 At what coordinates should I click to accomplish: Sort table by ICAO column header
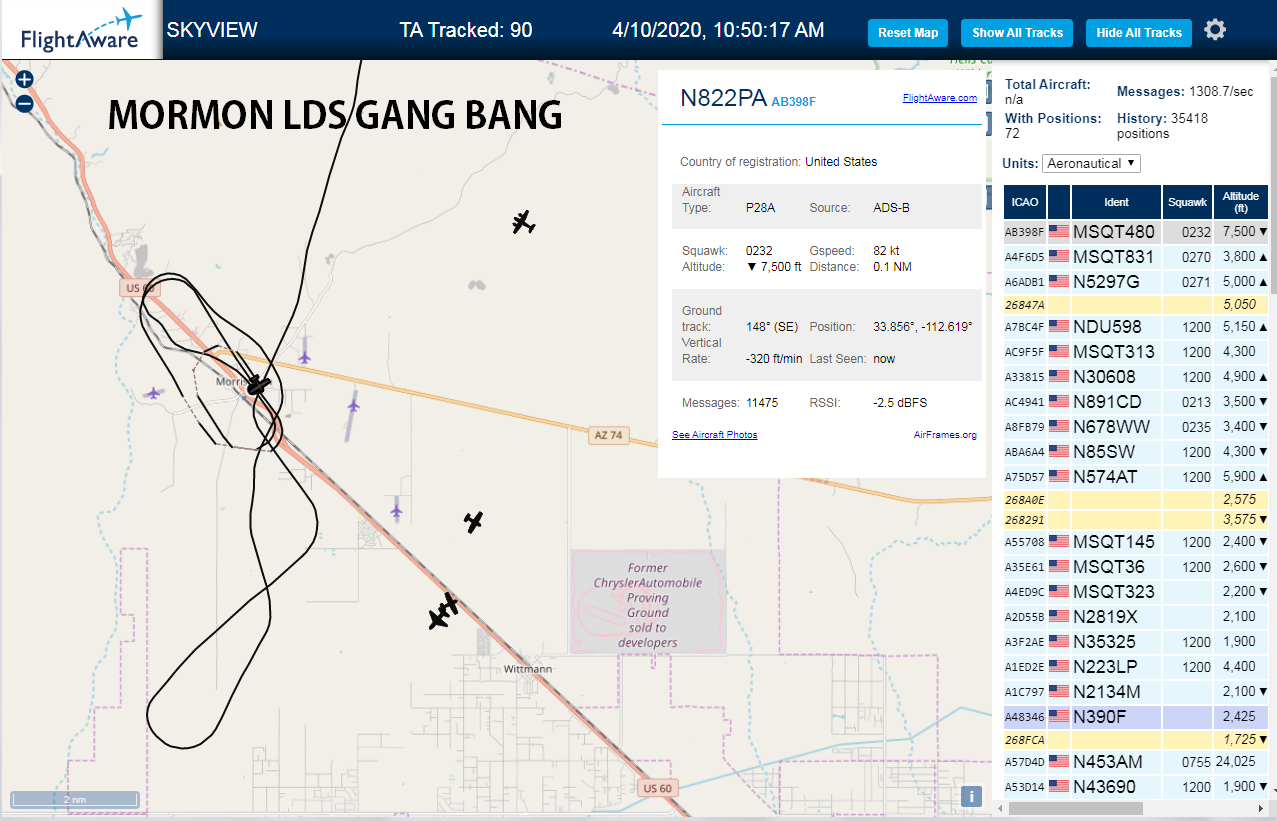[1025, 202]
